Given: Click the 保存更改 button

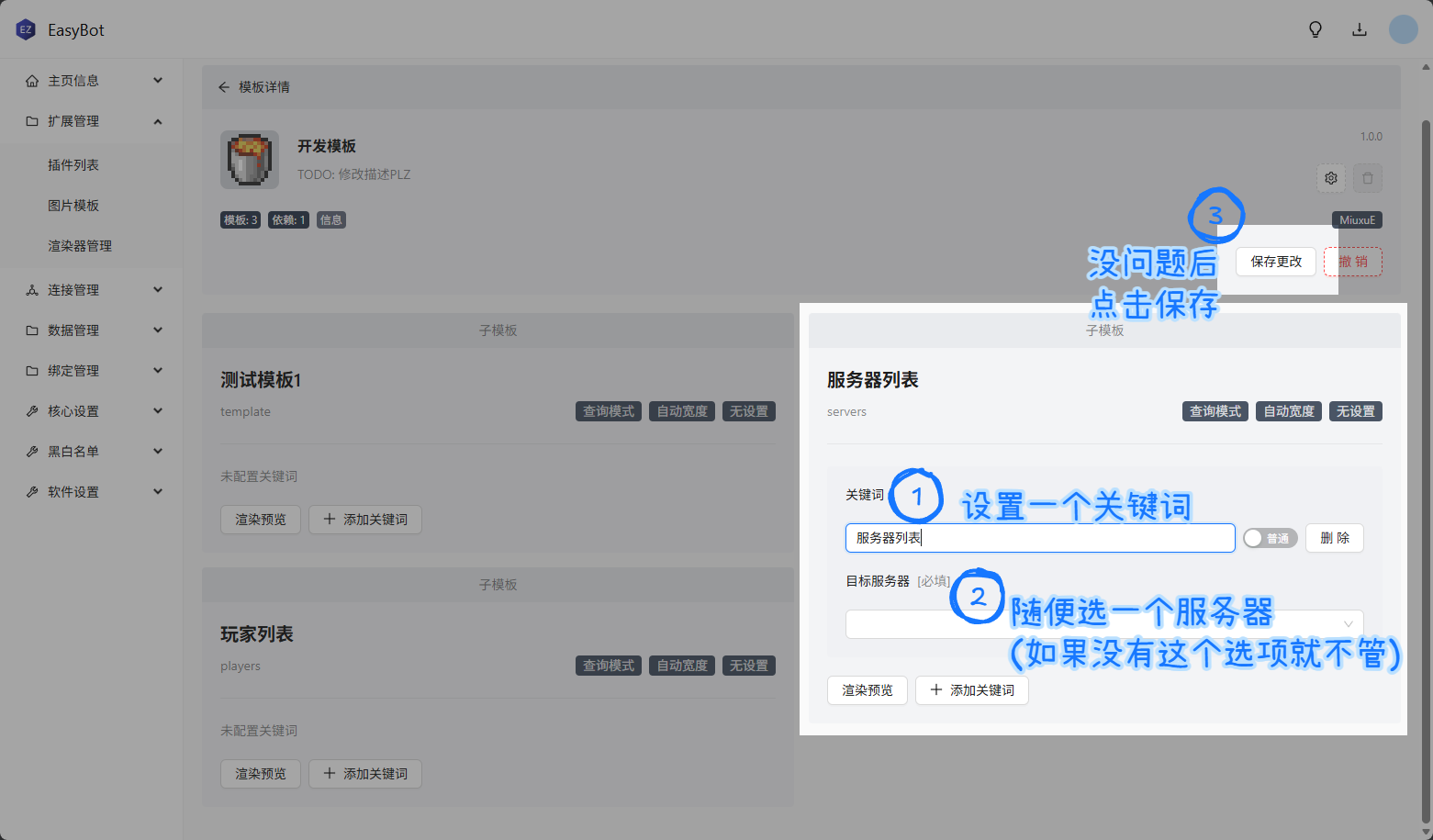Looking at the screenshot, I should click(1276, 262).
